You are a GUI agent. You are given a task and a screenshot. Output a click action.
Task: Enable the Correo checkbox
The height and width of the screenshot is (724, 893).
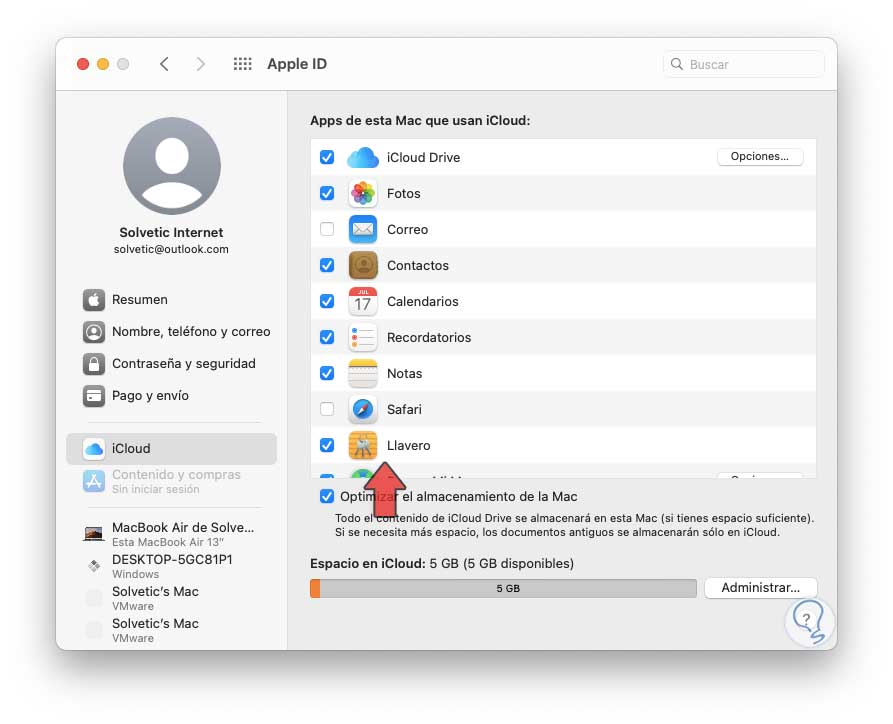coord(327,229)
